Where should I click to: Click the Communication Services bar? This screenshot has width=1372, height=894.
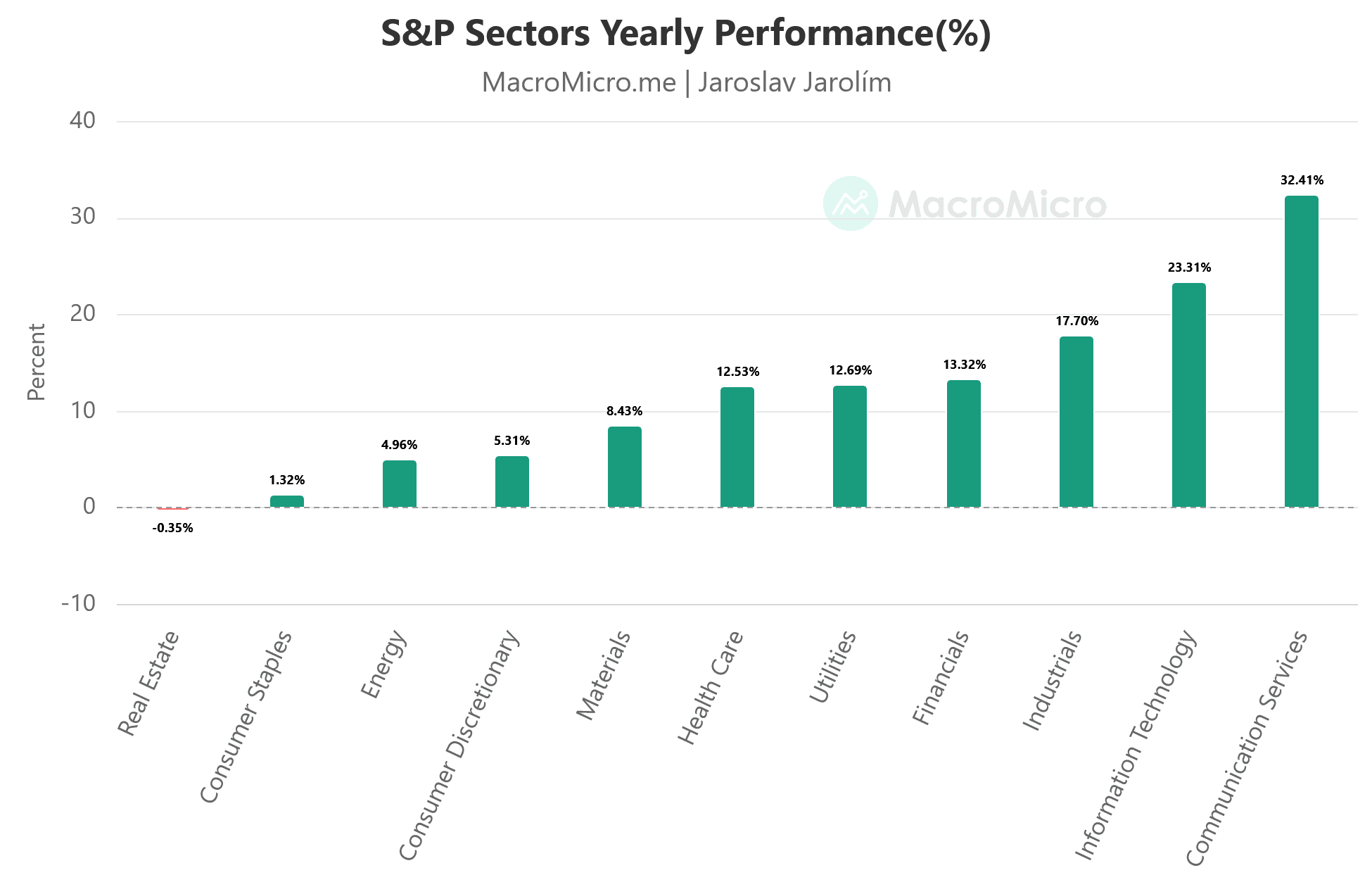1301,351
